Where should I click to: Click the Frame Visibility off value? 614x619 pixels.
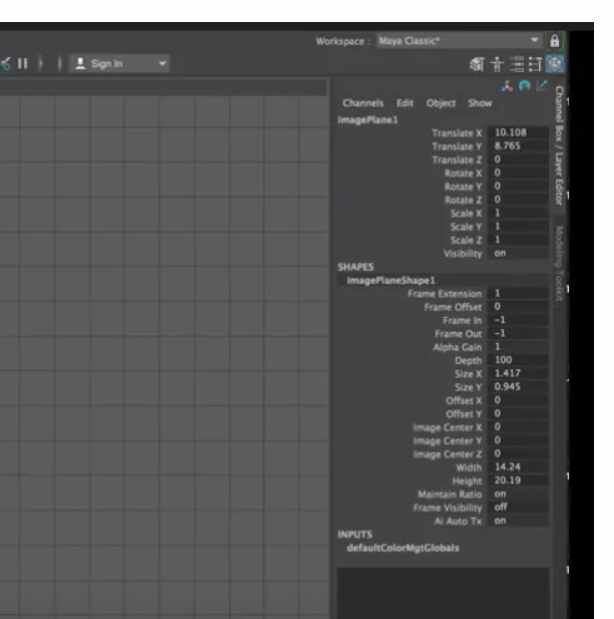click(518, 507)
